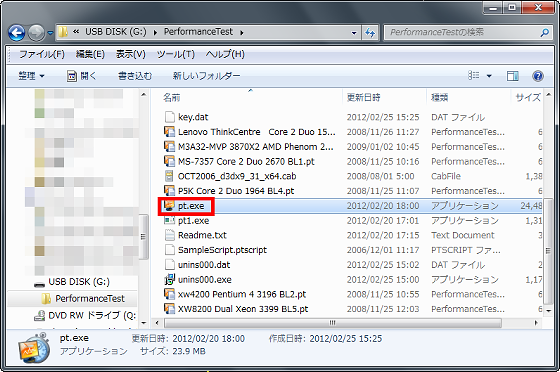Click the file list scroll-down arrow
The image size is (560, 372).
549,311
